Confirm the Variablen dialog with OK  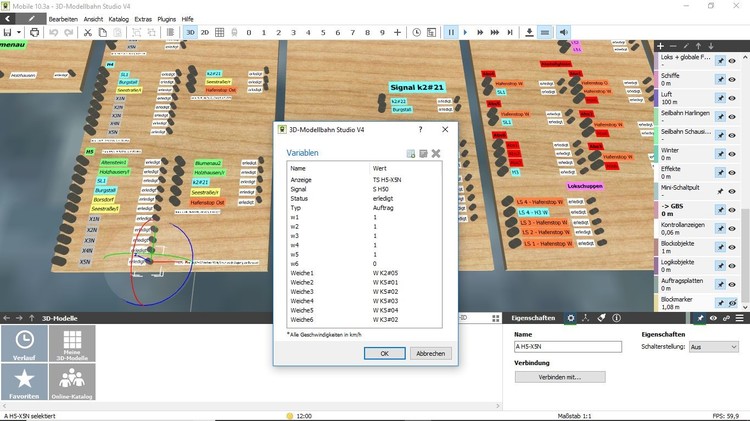[x=377, y=353]
